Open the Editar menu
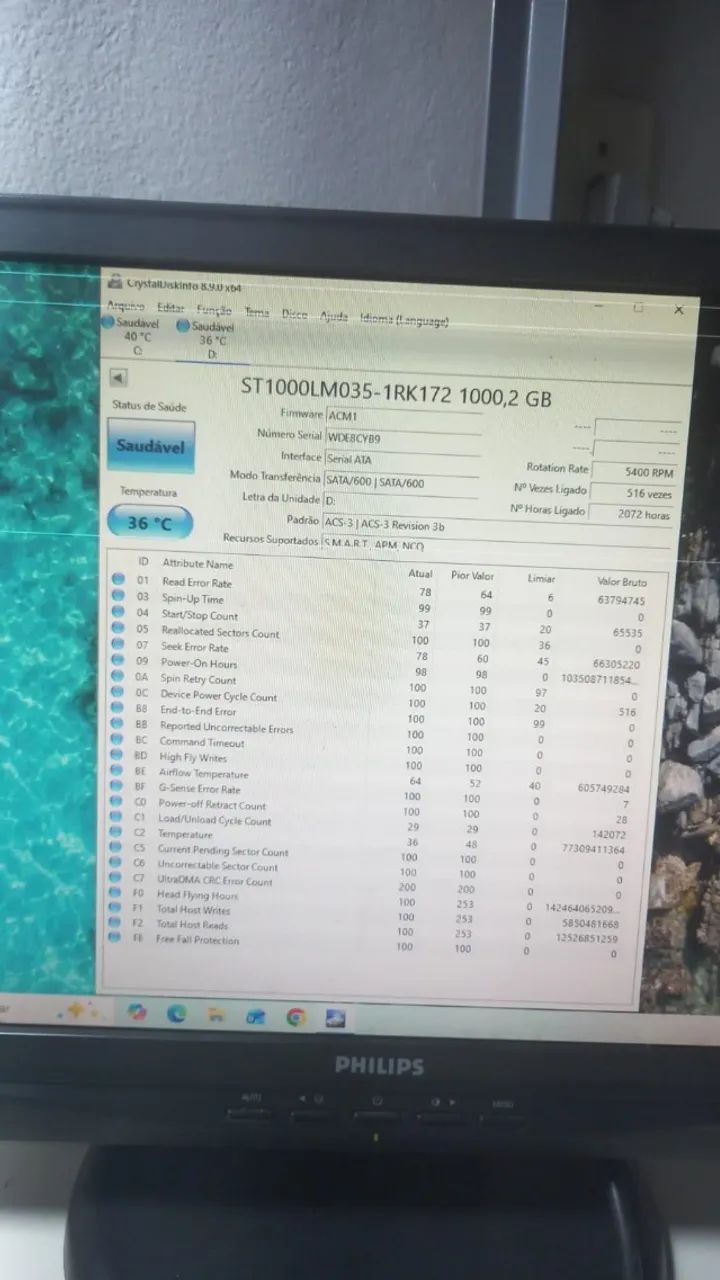 tap(171, 308)
